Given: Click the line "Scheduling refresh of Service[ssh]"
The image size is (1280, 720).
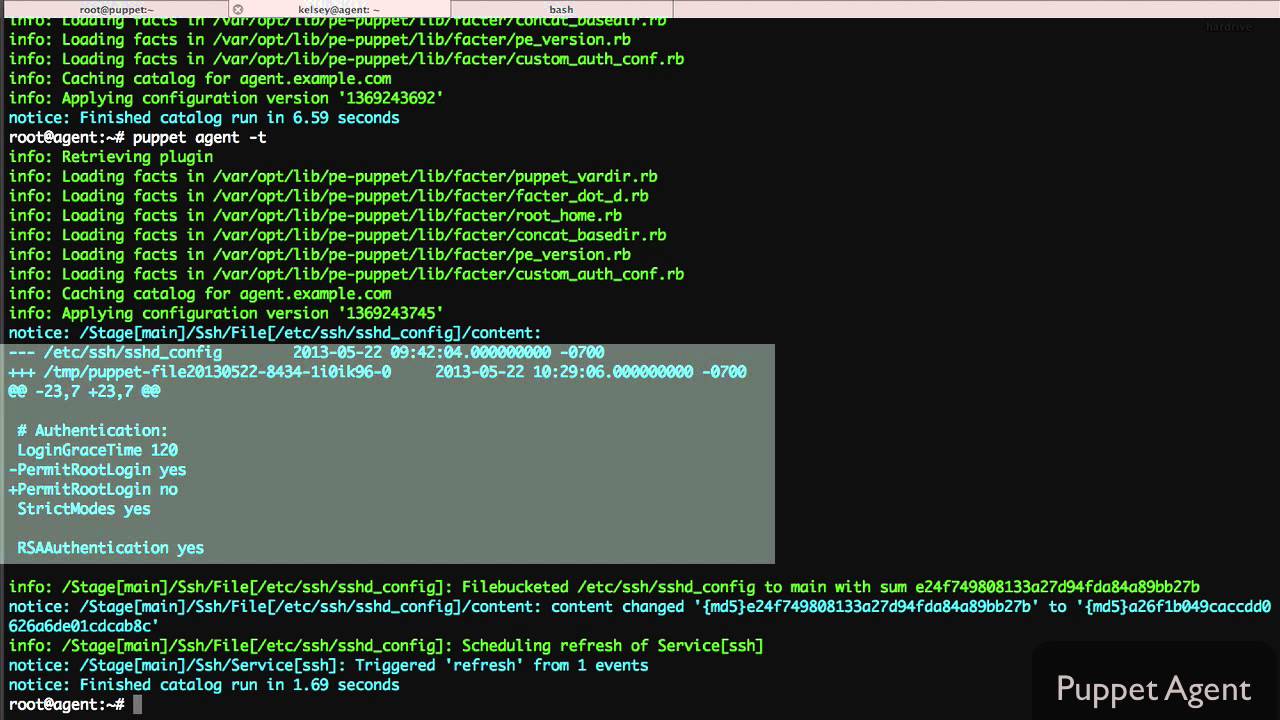Looking at the screenshot, I should point(386,646).
